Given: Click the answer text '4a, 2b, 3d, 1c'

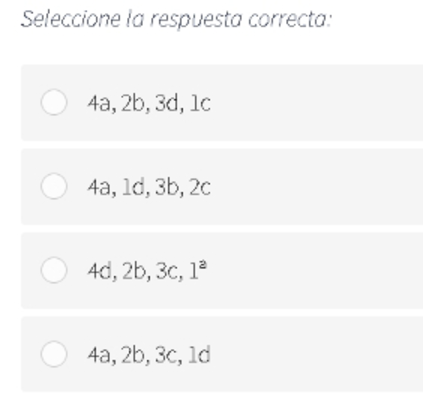Looking at the screenshot, I should click(x=149, y=103).
